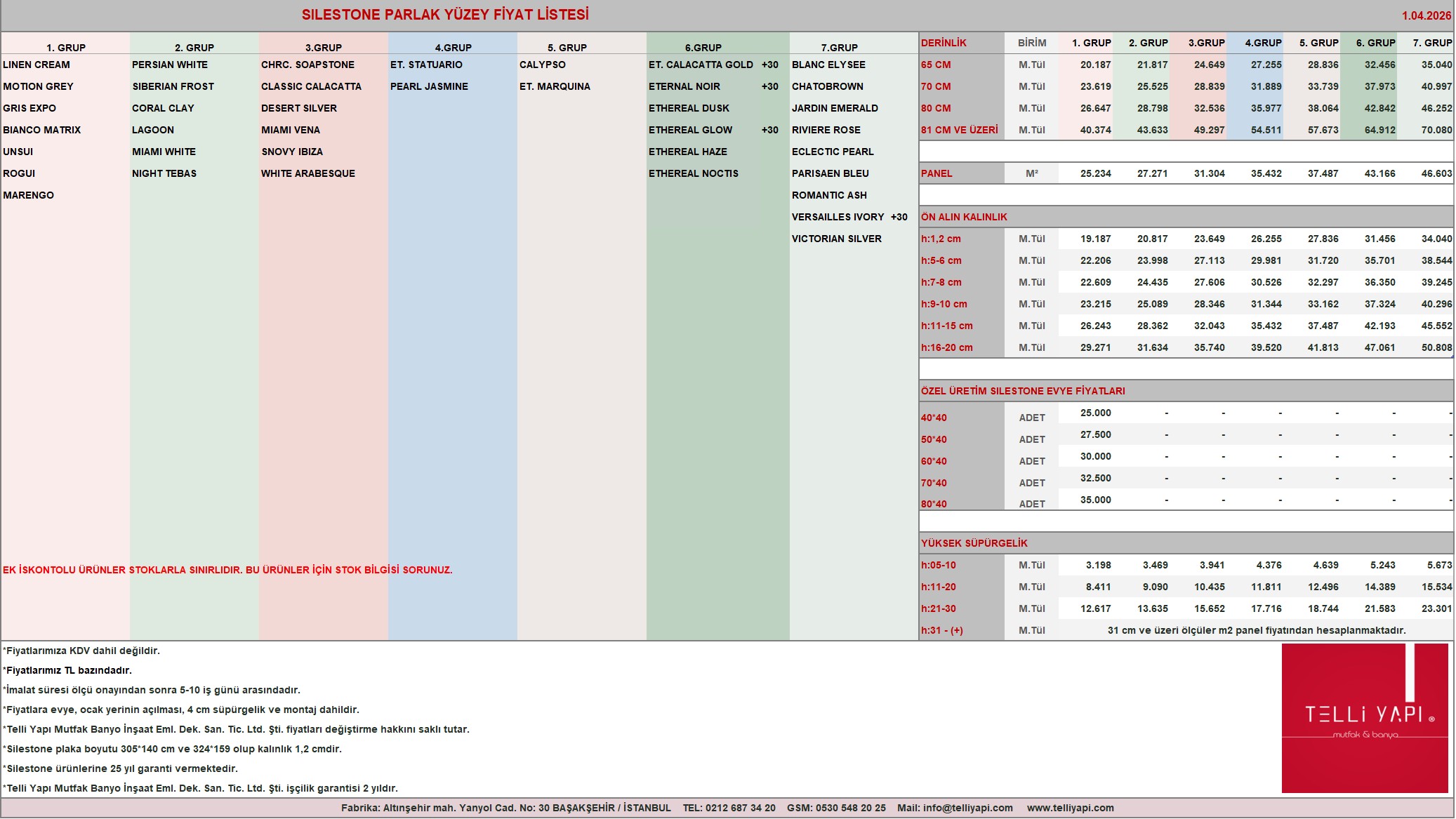This screenshot has width=1456, height=819.
Task: Click the PANEL row label
Action: [937, 173]
